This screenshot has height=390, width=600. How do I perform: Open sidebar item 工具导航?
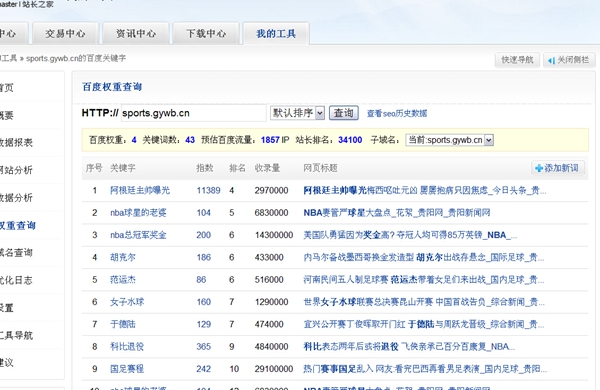click(16, 336)
